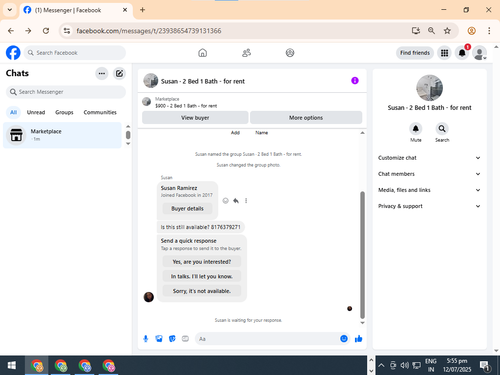Switch to the Messenger | Facebook browser tab
This screenshot has height=375, width=500.
[76, 10]
